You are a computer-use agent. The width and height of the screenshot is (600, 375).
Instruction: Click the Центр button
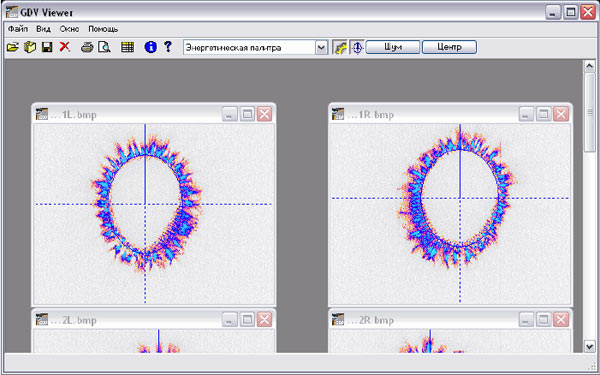(x=449, y=47)
